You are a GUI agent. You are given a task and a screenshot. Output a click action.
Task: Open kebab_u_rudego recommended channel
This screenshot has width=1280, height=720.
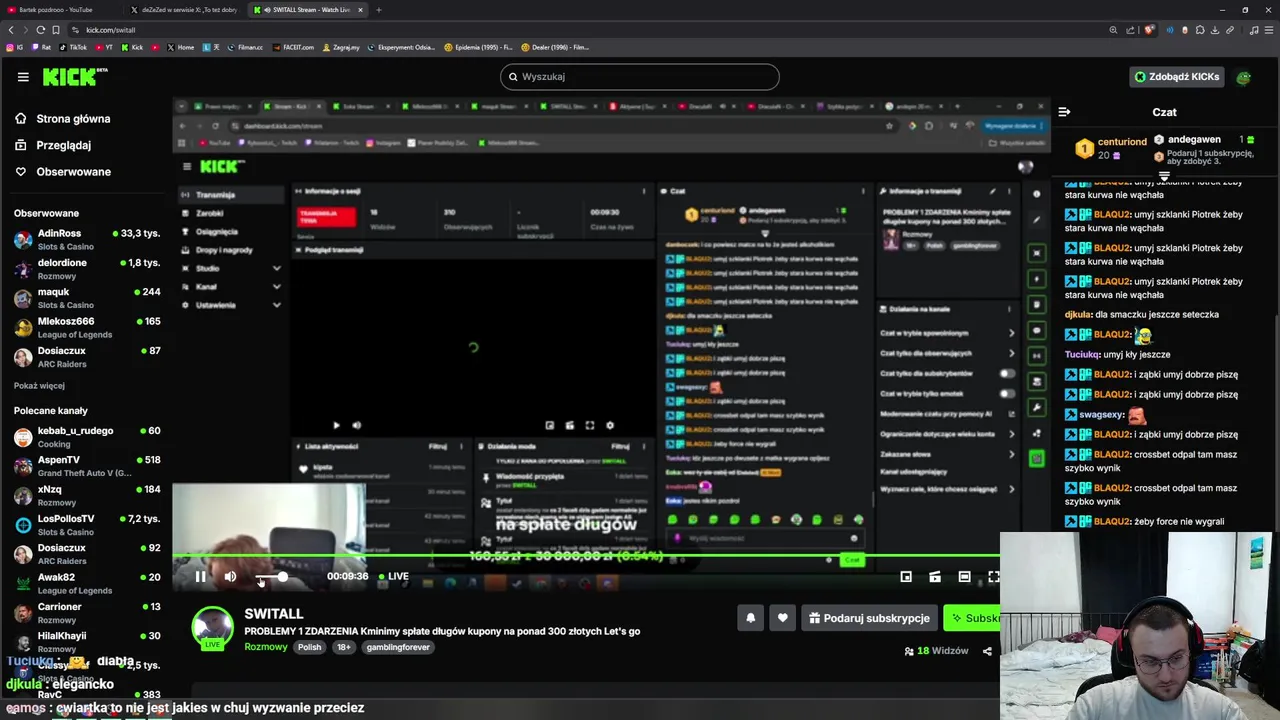point(87,437)
